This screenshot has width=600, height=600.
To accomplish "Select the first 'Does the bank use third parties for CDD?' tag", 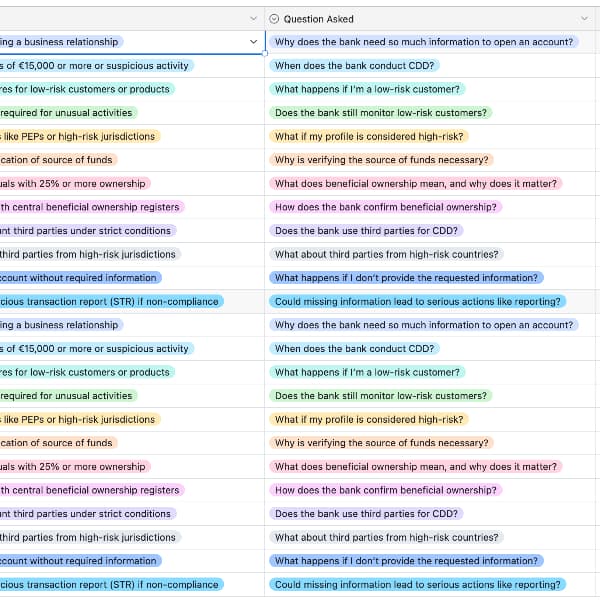I will point(366,231).
